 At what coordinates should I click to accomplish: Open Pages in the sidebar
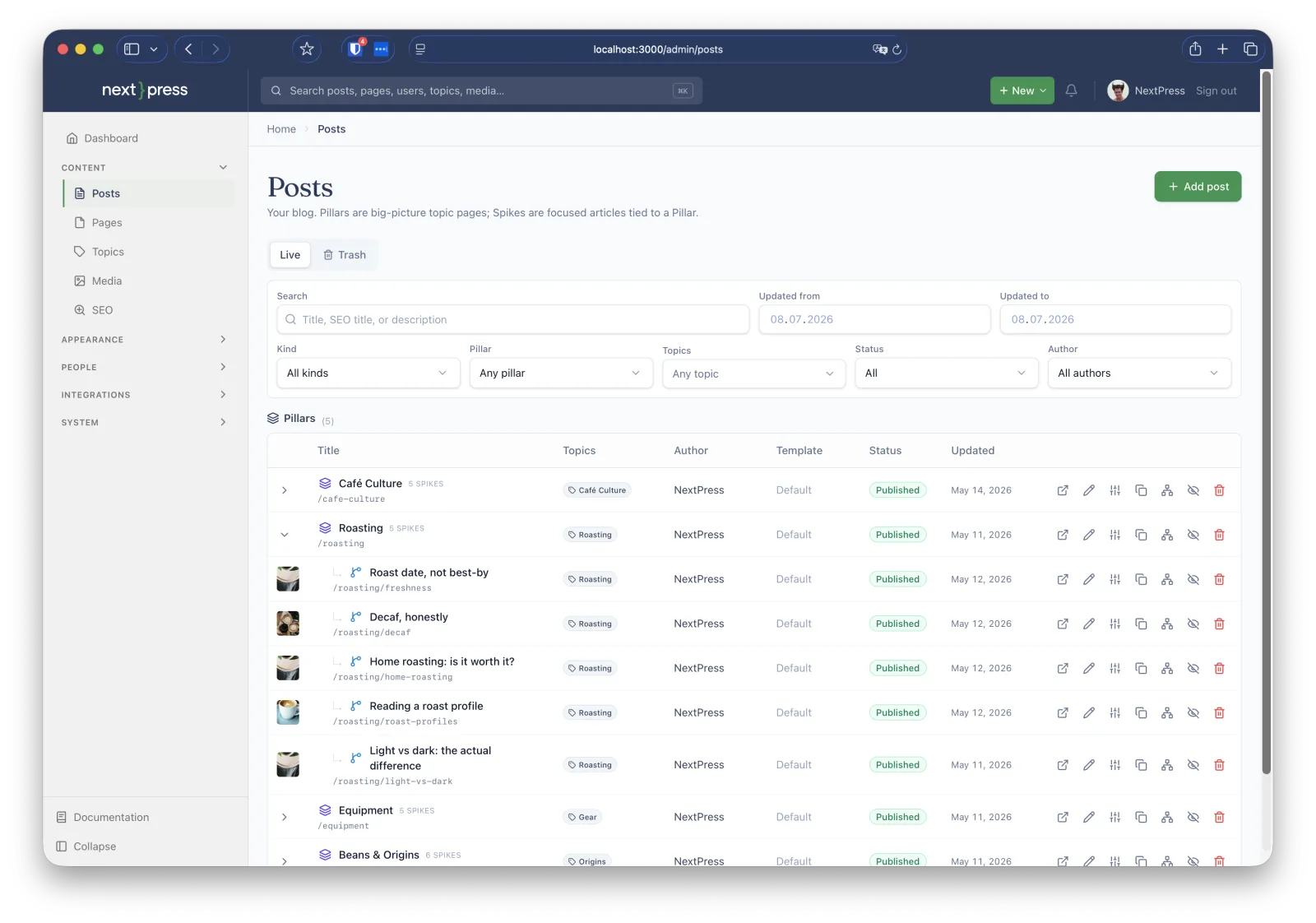coord(149,223)
